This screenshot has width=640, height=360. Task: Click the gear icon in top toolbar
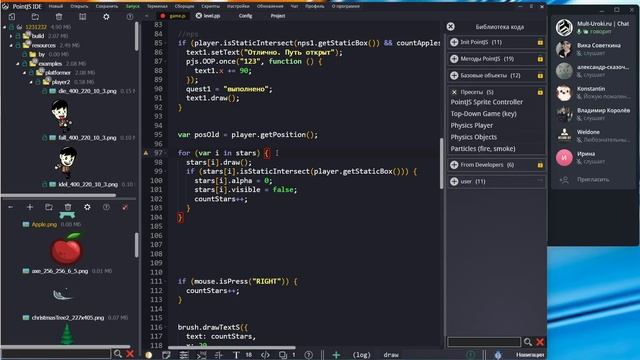(x=106, y=17)
